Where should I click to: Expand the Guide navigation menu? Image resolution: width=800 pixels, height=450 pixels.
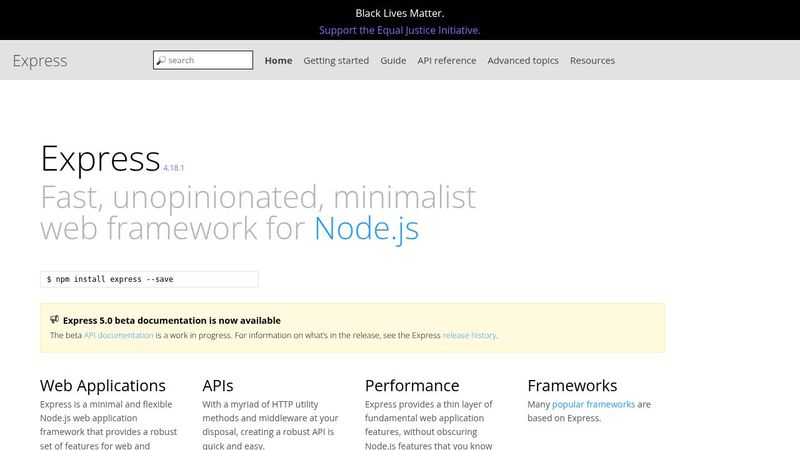(x=393, y=60)
